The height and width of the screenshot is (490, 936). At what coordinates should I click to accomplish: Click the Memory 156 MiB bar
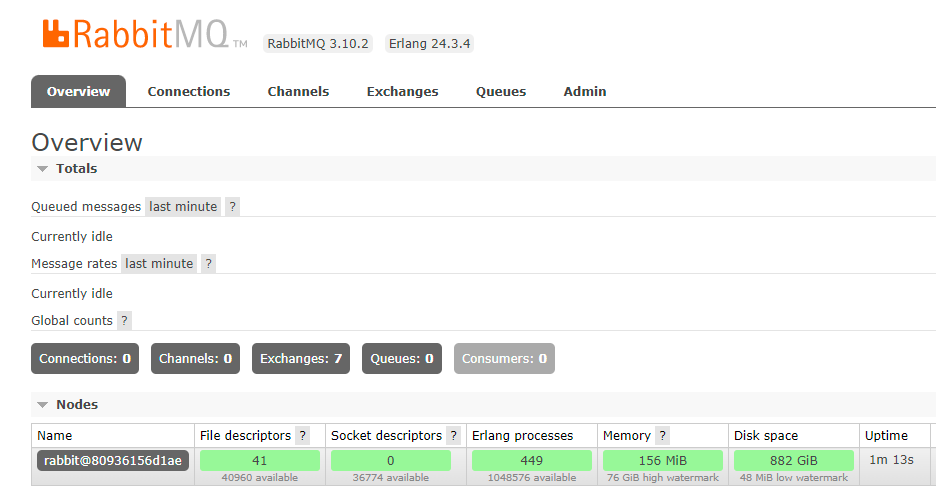[663, 461]
